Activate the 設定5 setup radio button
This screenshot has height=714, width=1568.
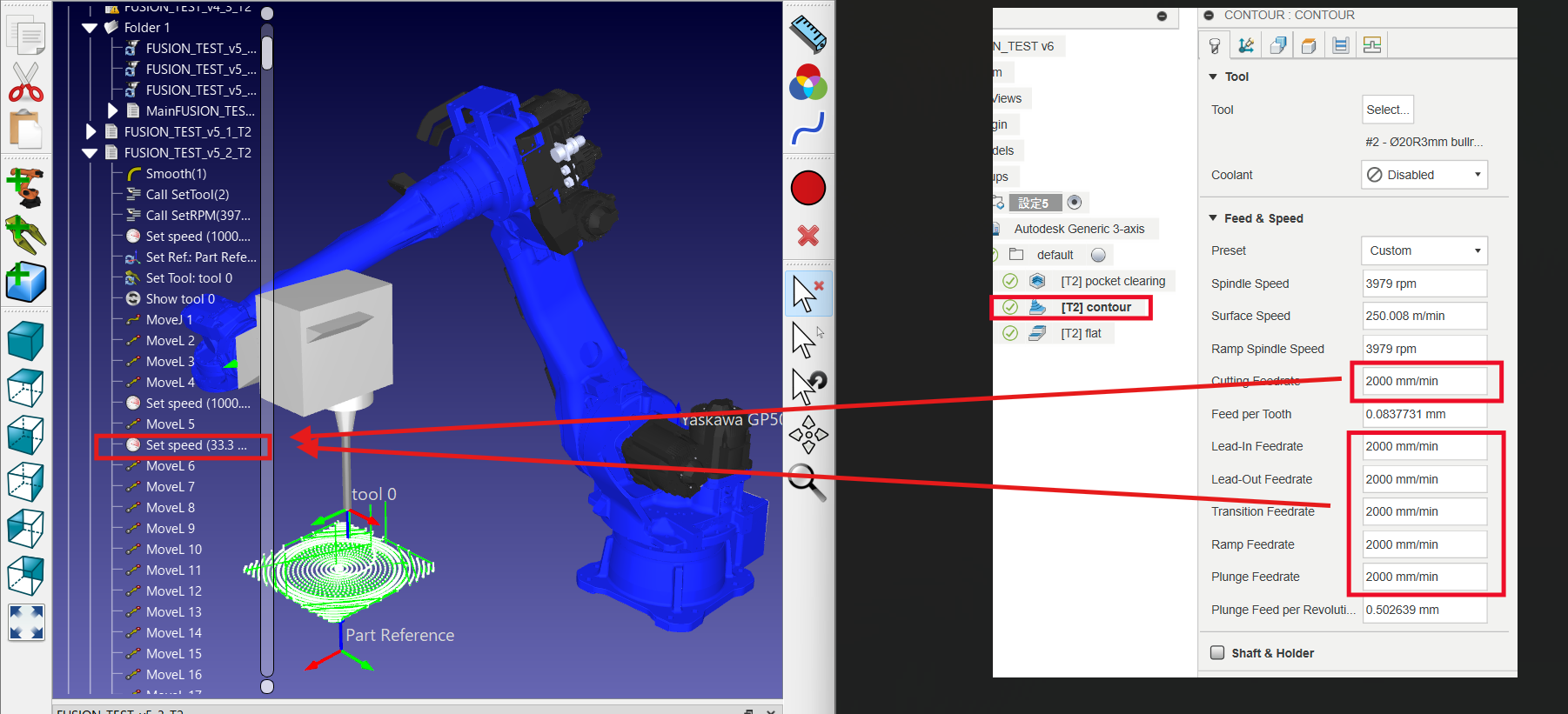click(x=1075, y=203)
